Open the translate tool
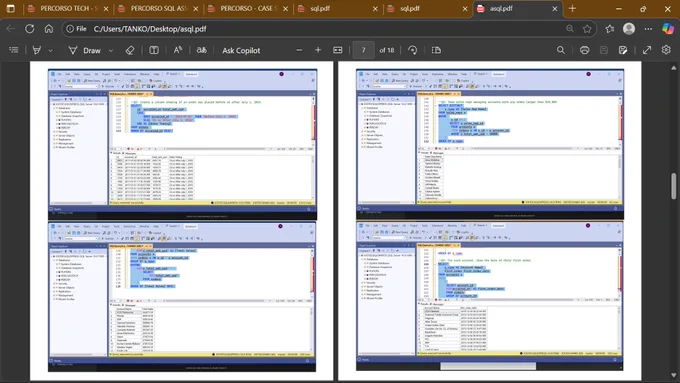This screenshot has height=383, width=680. 202,50
